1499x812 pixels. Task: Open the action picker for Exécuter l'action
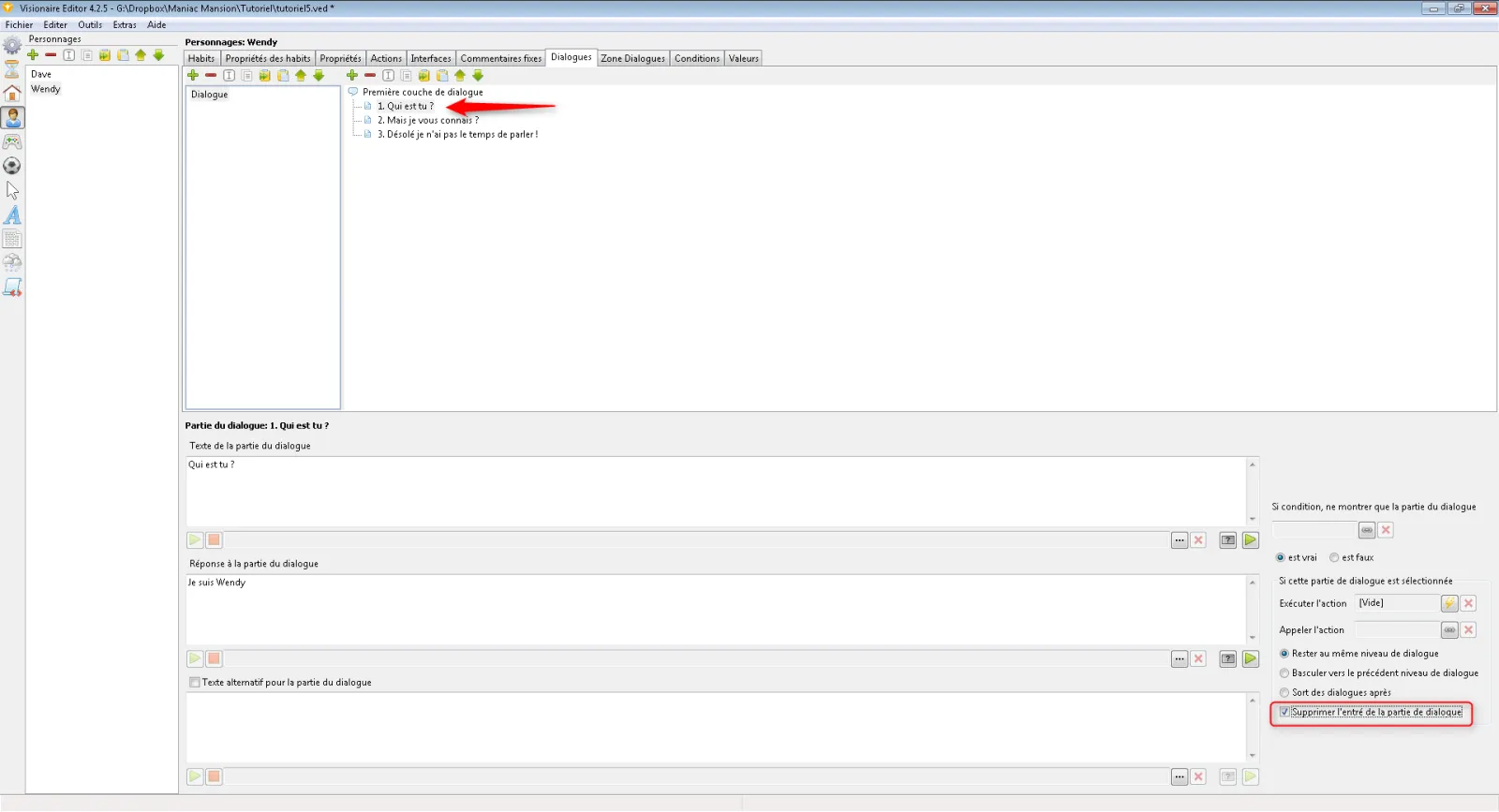tap(1449, 603)
